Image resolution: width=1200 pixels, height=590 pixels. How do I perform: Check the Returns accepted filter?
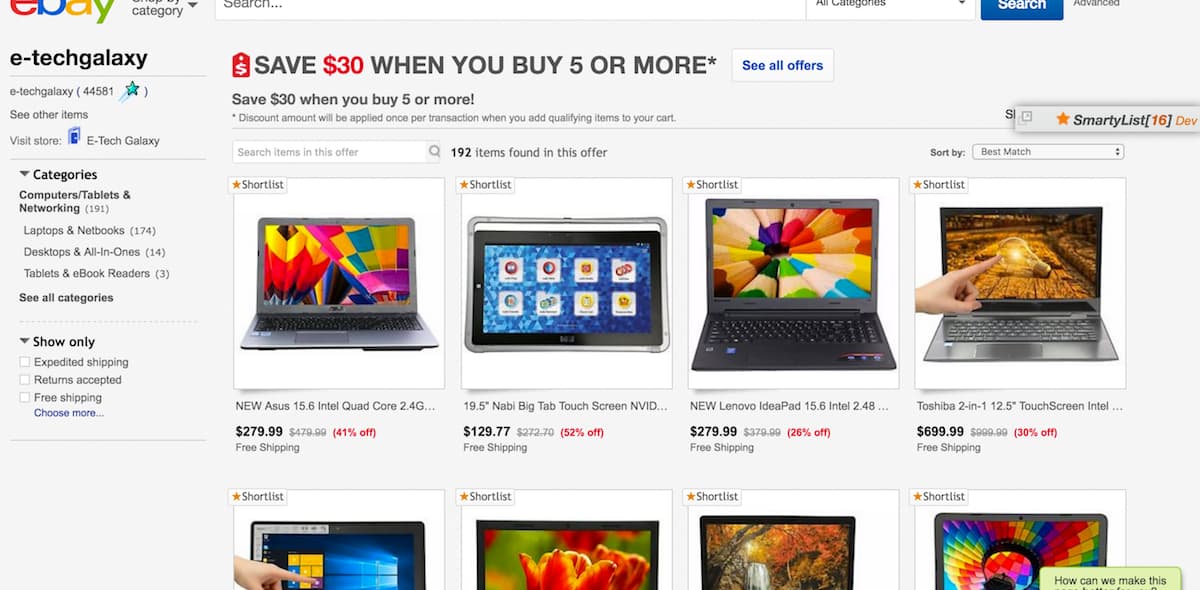pos(25,380)
